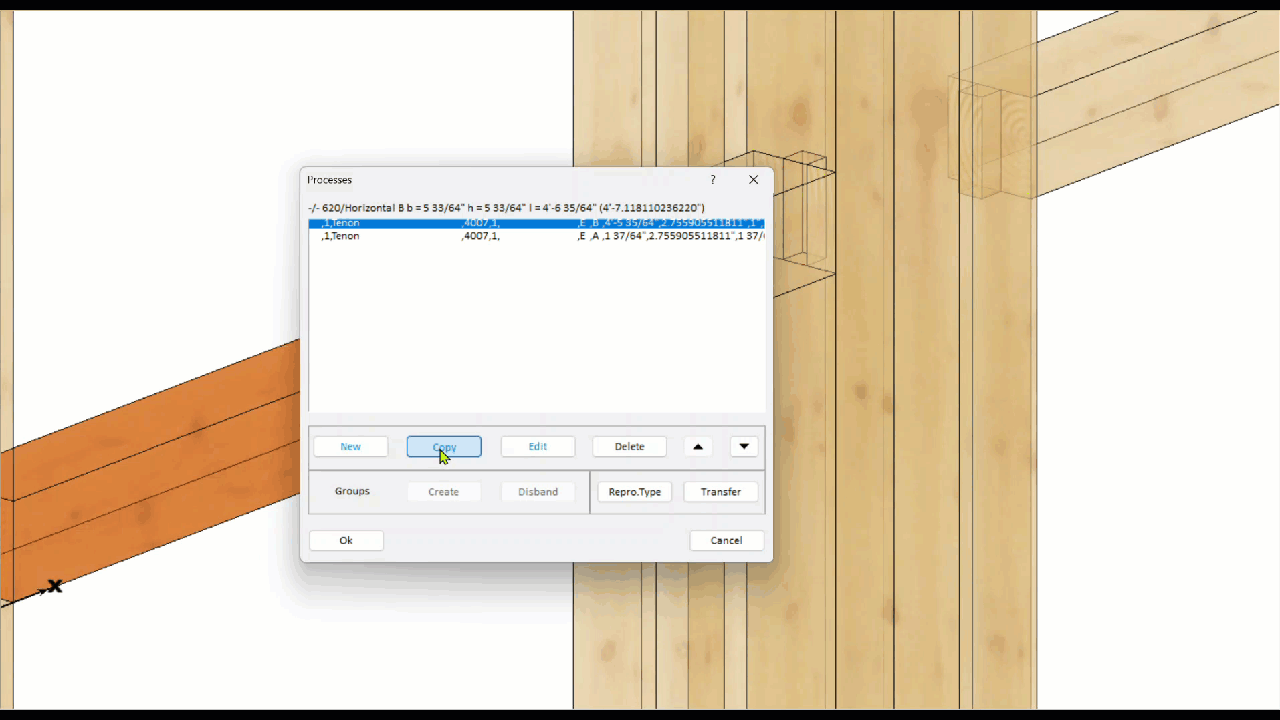Click the Create group button
The height and width of the screenshot is (720, 1280).
(443, 492)
